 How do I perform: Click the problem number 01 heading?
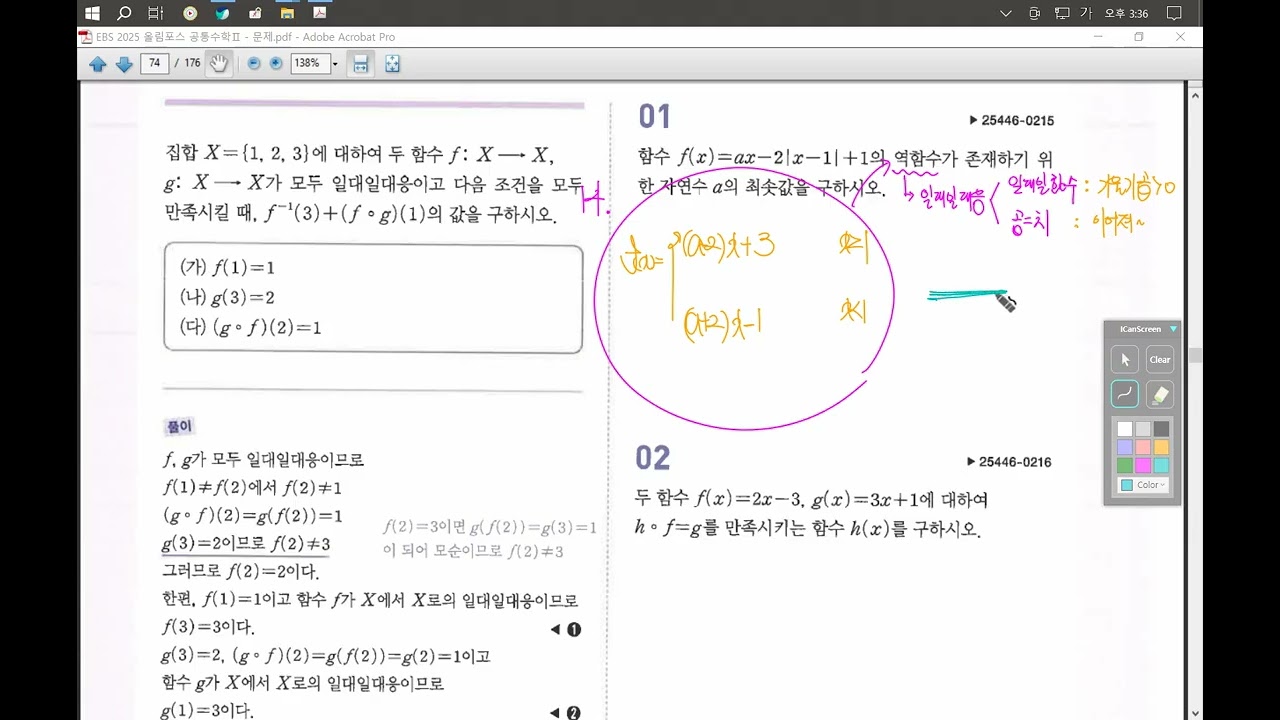[x=654, y=117]
